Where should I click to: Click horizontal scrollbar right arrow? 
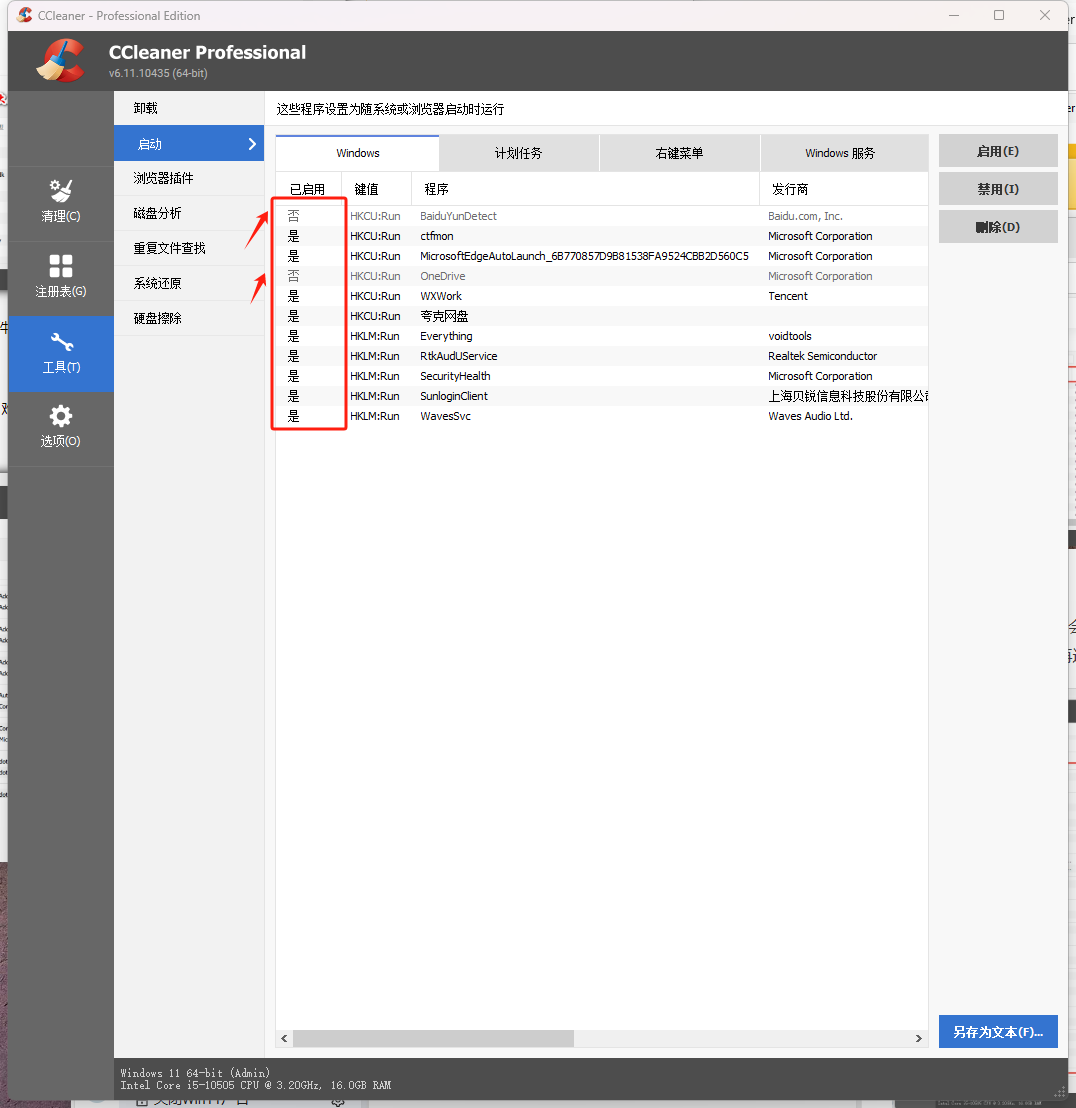pyautogui.click(x=918, y=1038)
